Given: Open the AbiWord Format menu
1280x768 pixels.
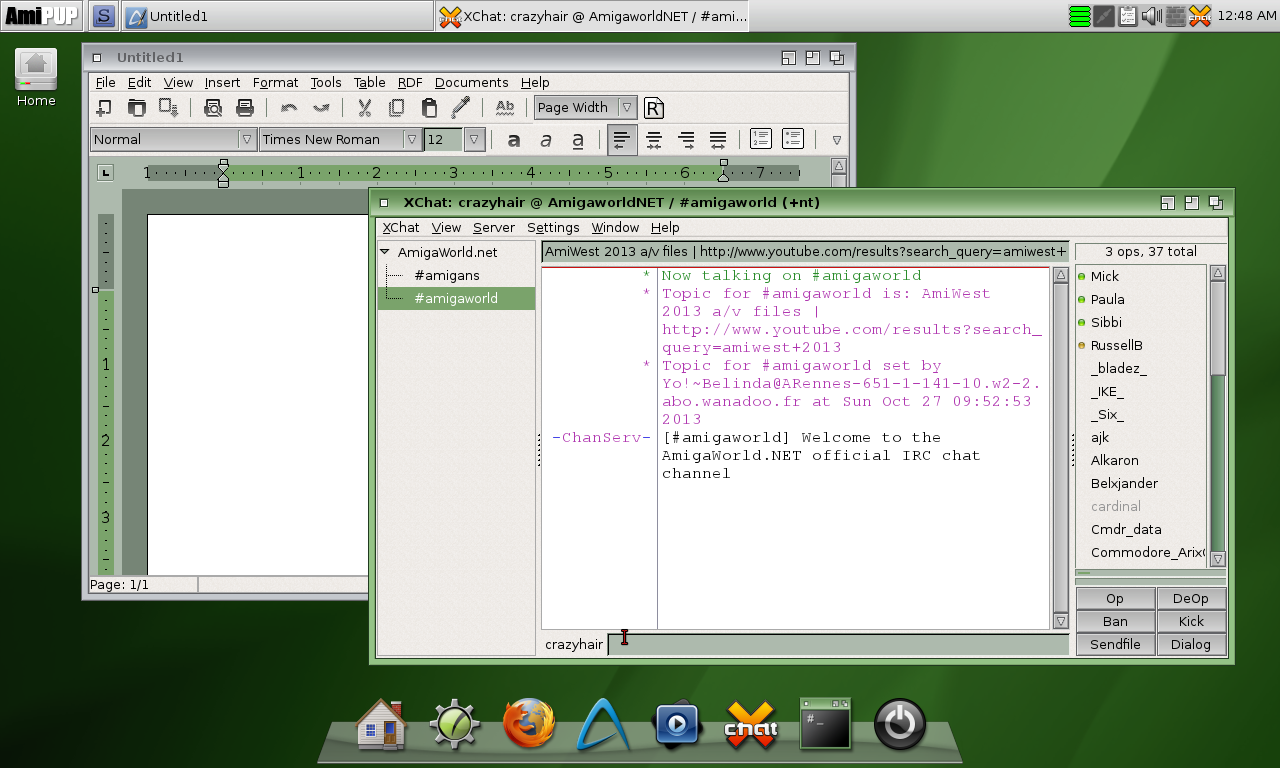Looking at the screenshot, I should [x=275, y=83].
